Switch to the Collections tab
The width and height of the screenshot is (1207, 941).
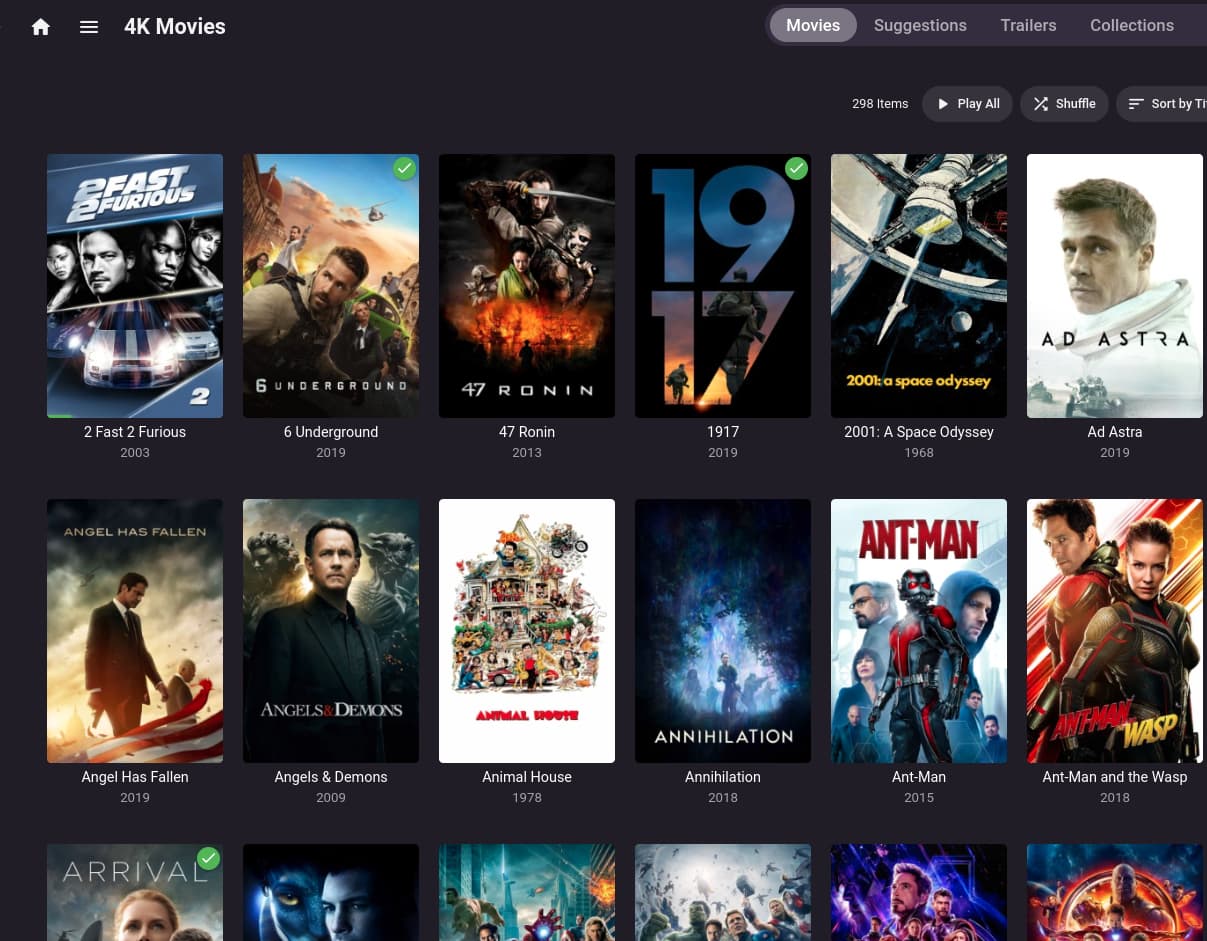pyautogui.click(x=1132, y=25)
